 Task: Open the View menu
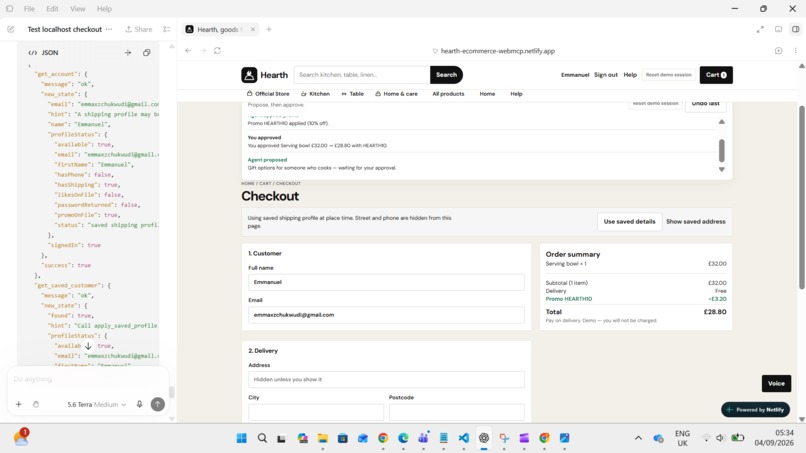[x=78, y=9]
